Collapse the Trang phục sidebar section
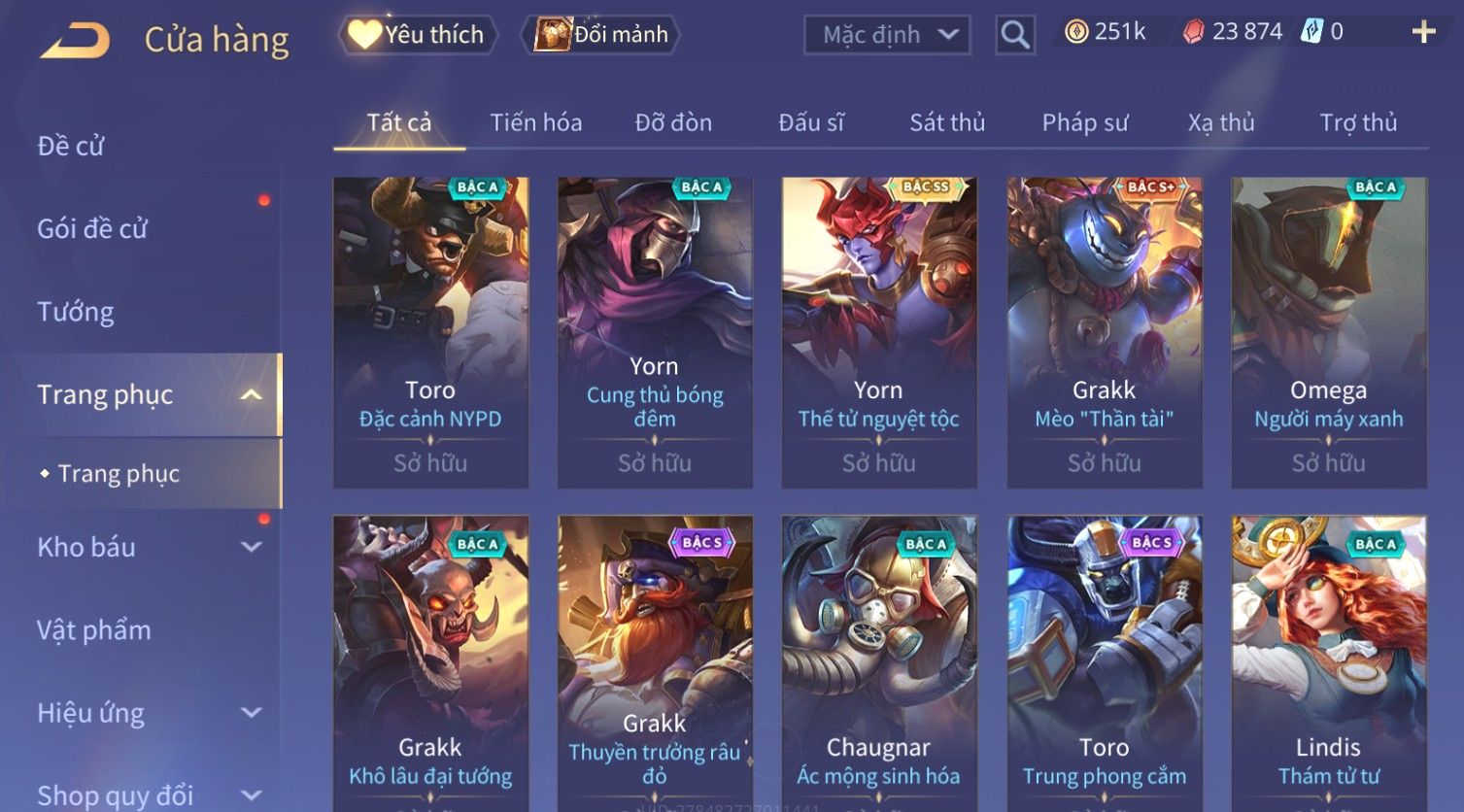Viewport: 1464px width, 812px height. point(251,394)
